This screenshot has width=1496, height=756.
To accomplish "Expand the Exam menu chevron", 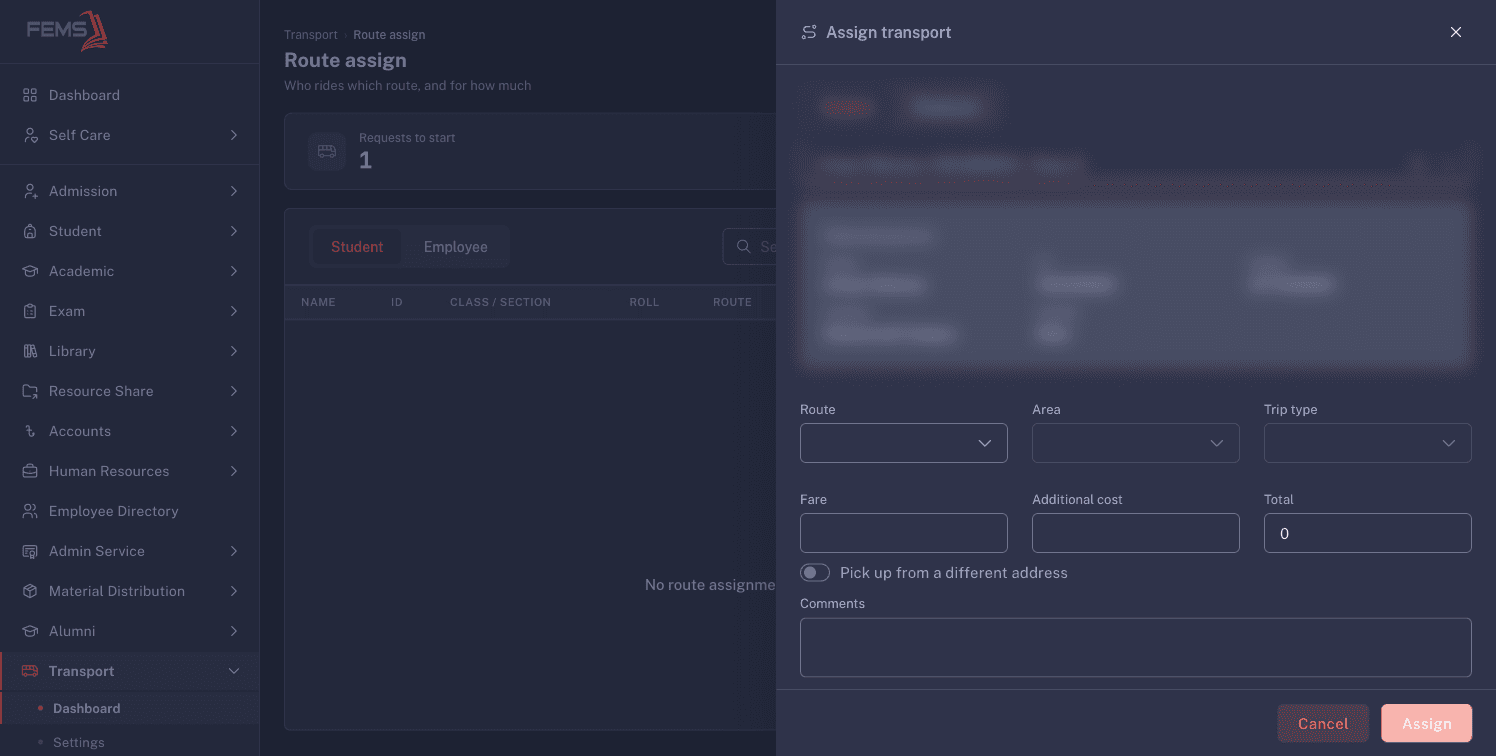I will click(234, 311).
